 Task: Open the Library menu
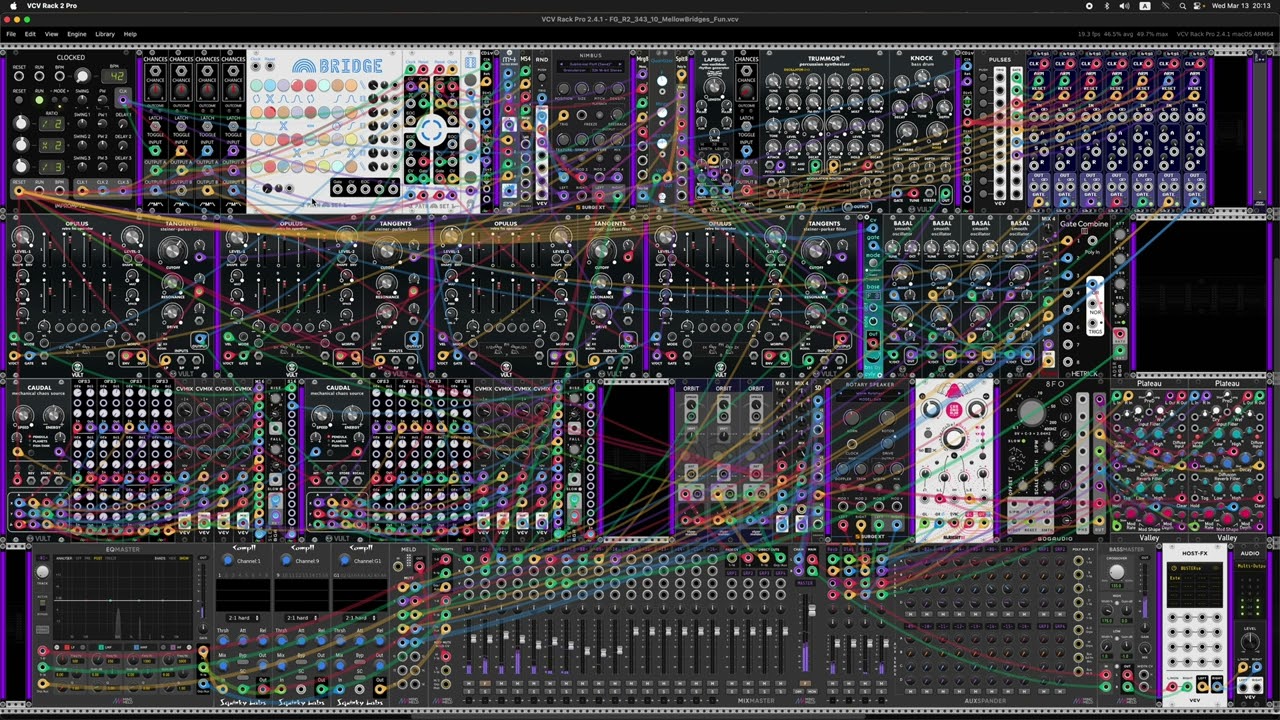click(105, 34)
